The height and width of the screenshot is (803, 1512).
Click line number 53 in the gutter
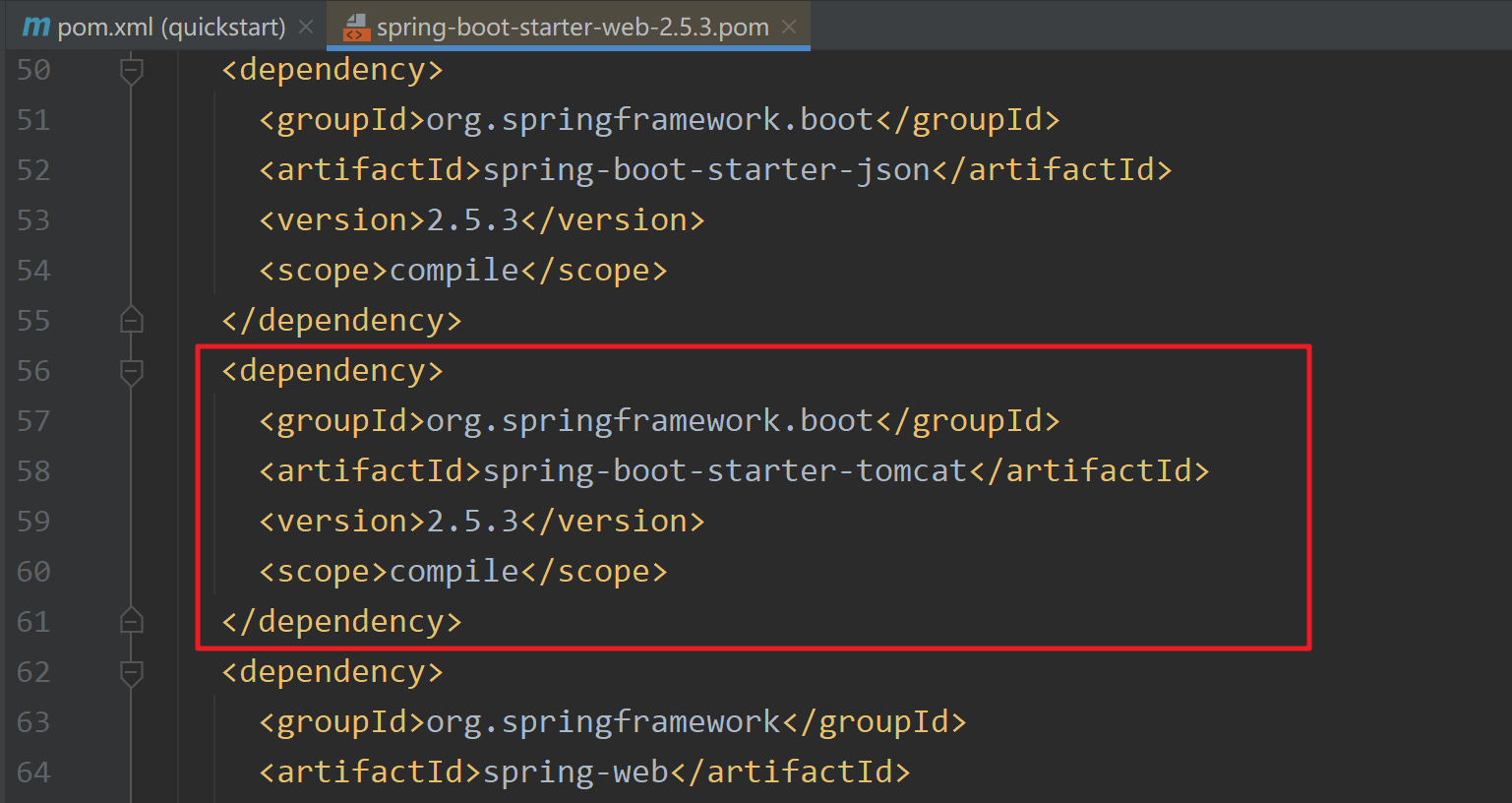pos(33,220)
